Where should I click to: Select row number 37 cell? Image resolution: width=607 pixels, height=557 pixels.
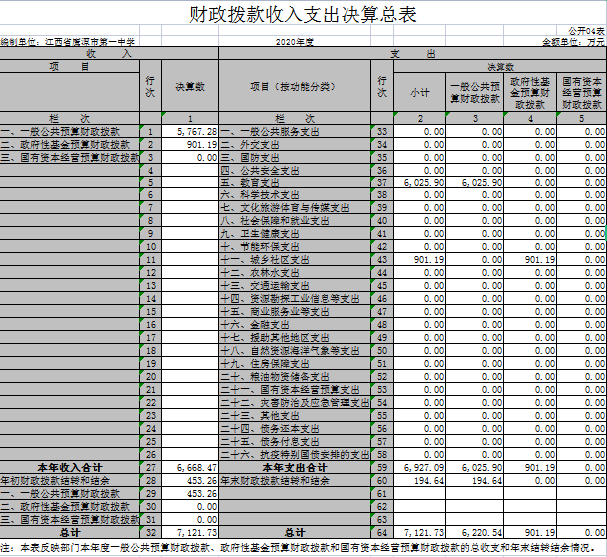click(382, 183)
